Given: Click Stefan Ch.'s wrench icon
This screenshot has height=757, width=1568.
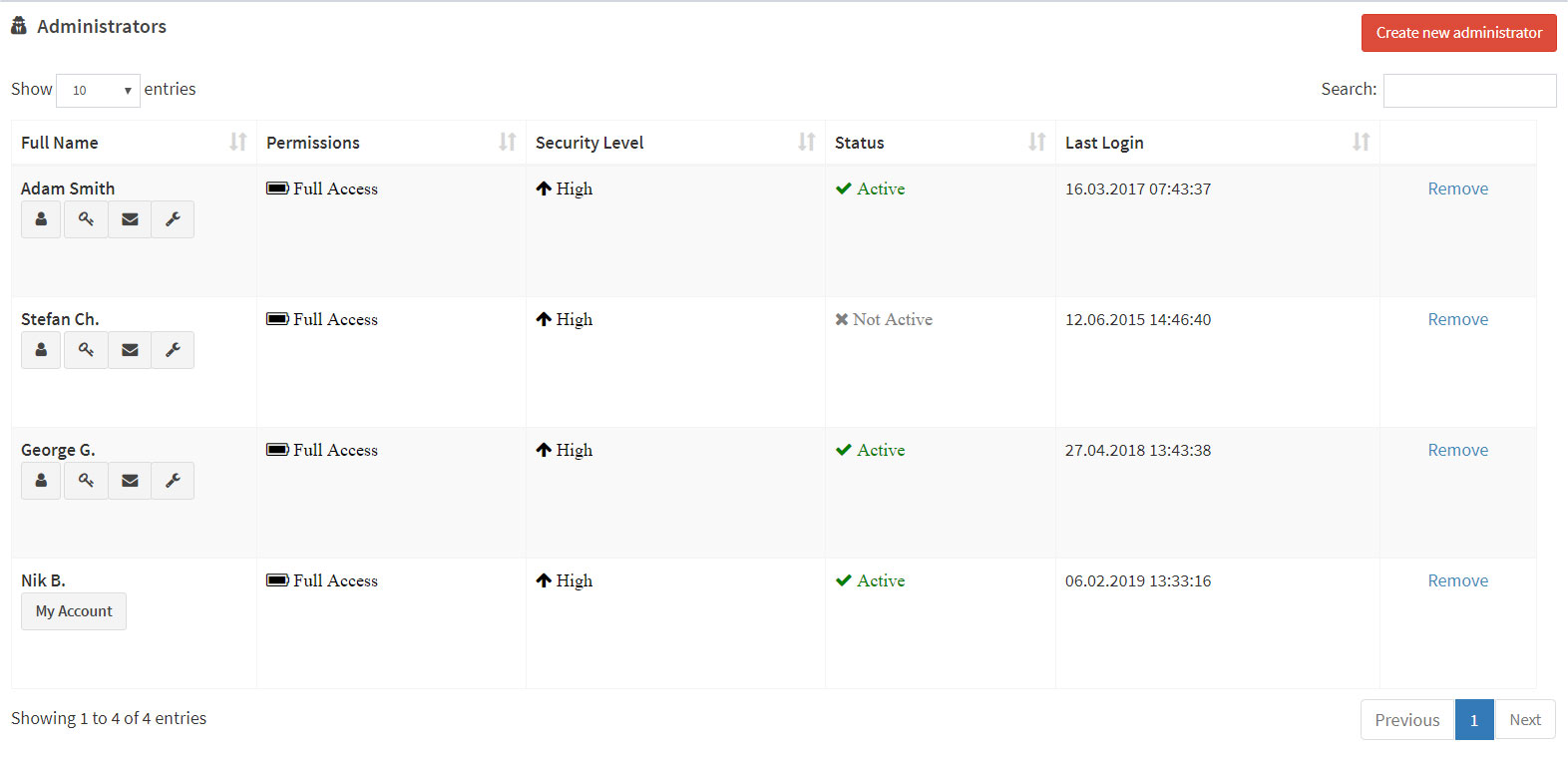Looking at the screenshot, I should (173, 350).
